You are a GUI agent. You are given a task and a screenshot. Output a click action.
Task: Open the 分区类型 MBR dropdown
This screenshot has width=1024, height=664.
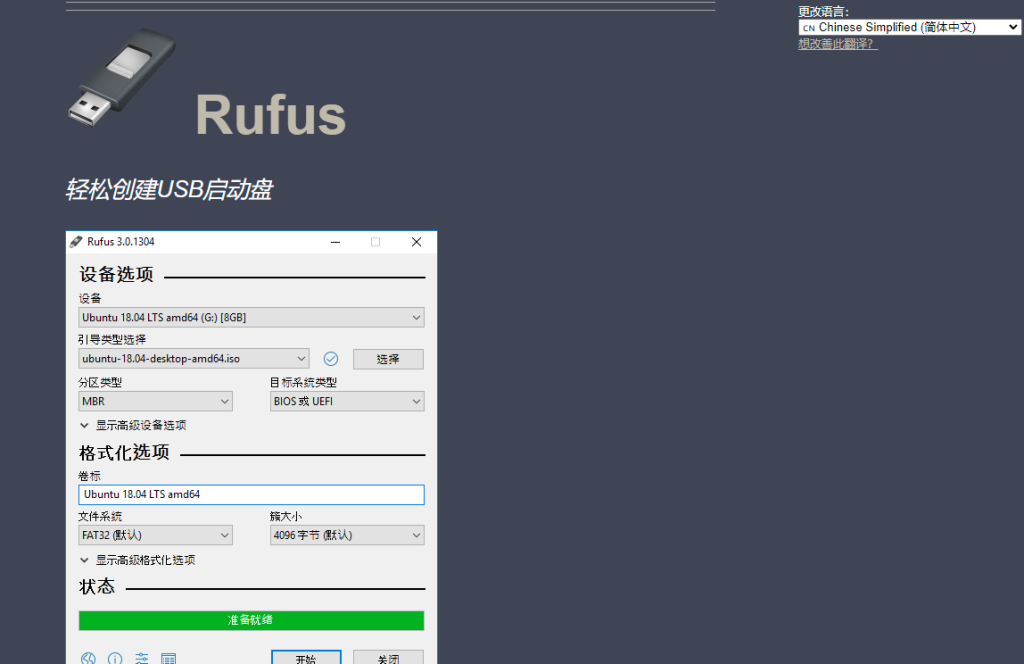pyautogui.click(x=155, y=401)
